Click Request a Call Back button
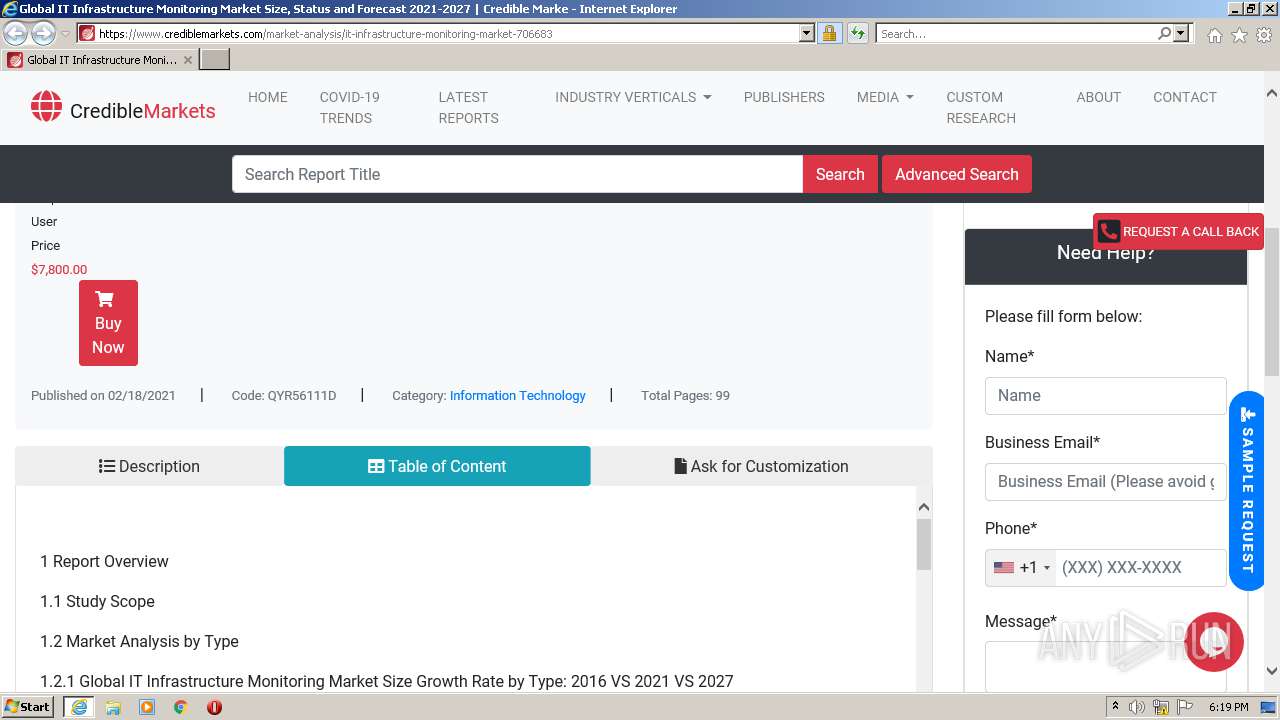 [x=1179, y=231]
